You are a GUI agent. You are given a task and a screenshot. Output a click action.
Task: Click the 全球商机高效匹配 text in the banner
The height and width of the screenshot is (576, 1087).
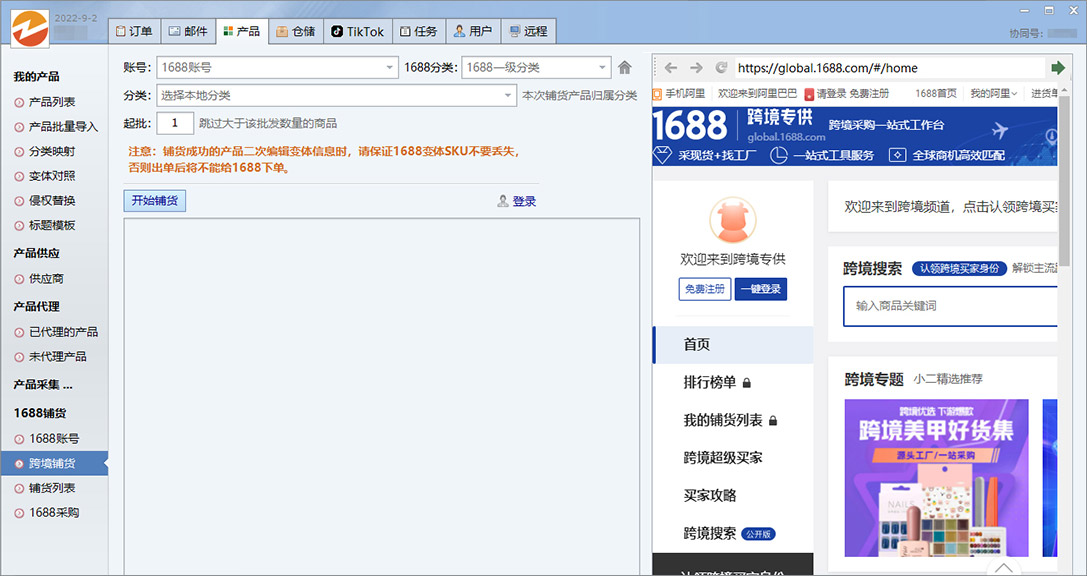pyautogui.click(x=958, y=155)
